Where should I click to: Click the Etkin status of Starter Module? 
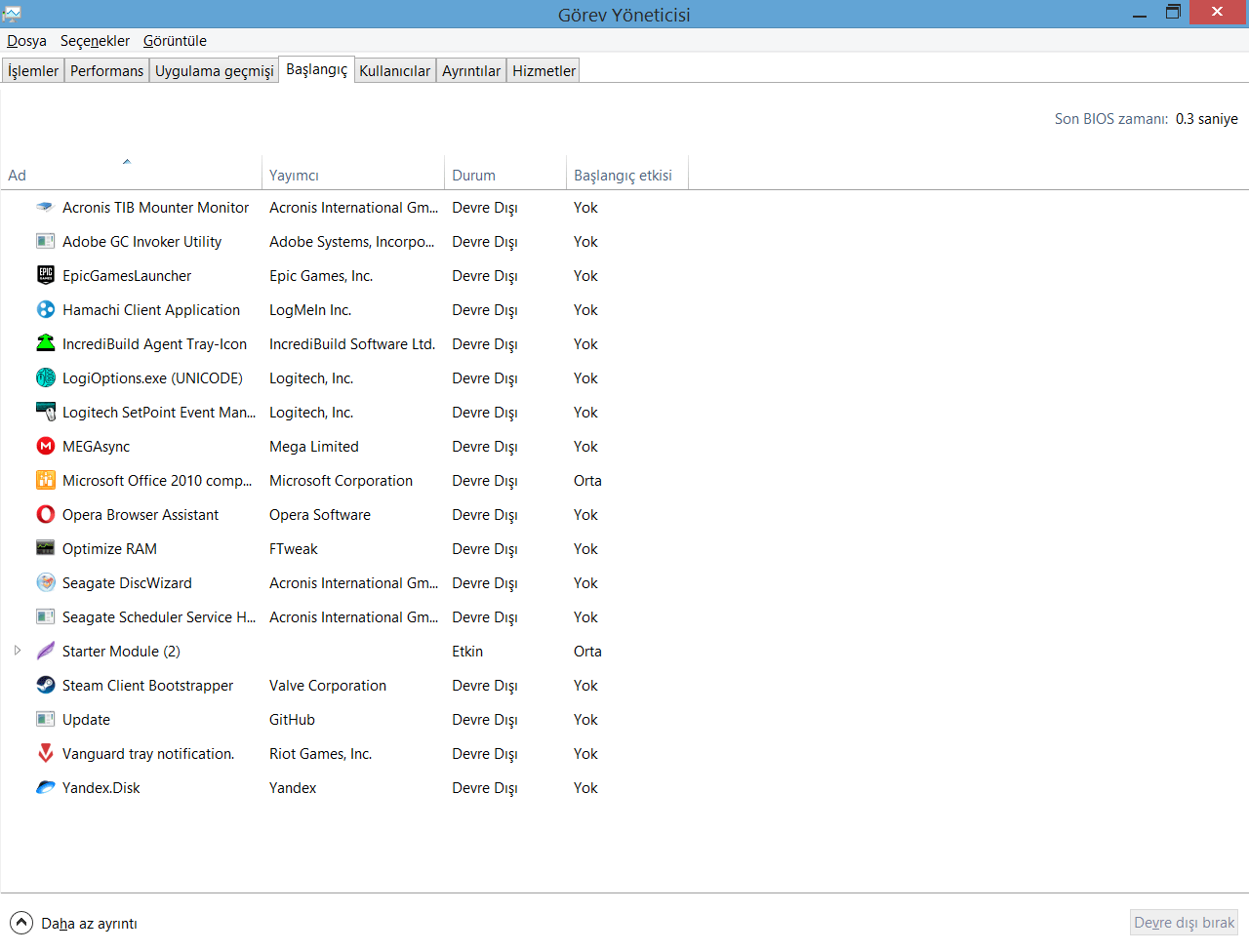coord(467,652)
